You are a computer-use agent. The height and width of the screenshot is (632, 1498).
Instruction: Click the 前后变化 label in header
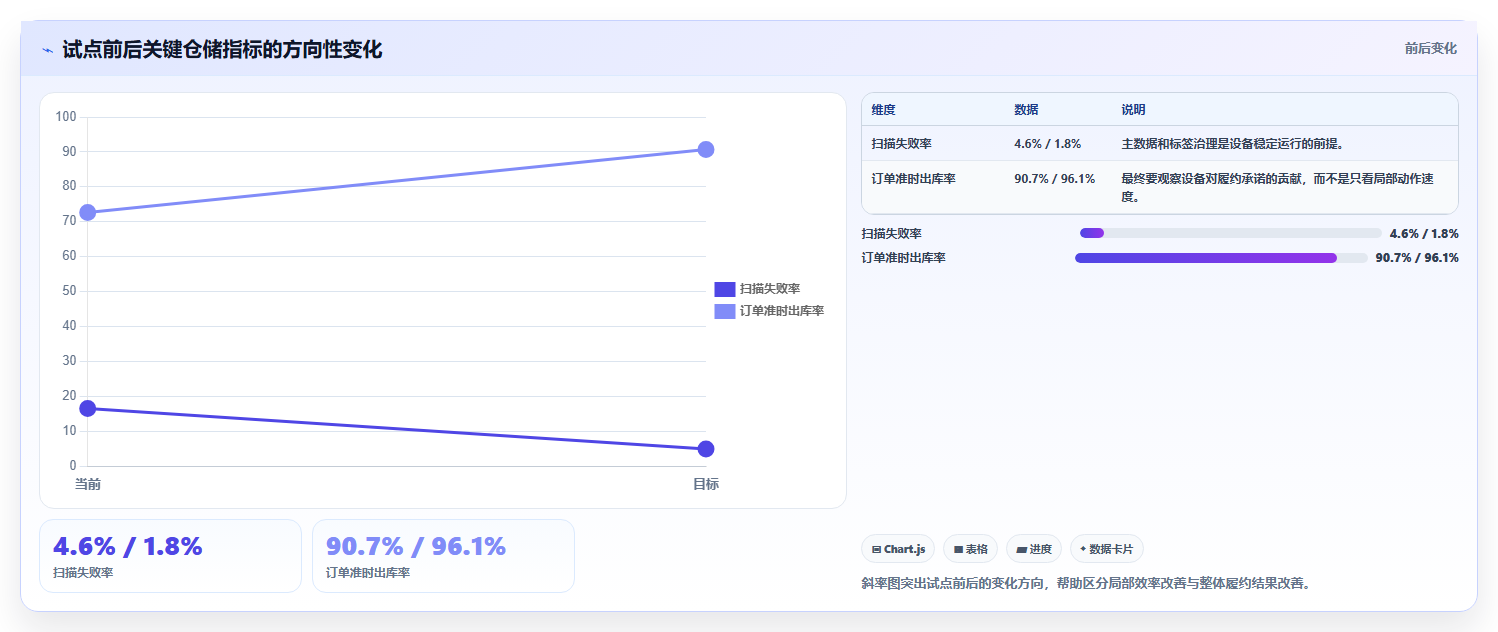tap(1430, 48)
